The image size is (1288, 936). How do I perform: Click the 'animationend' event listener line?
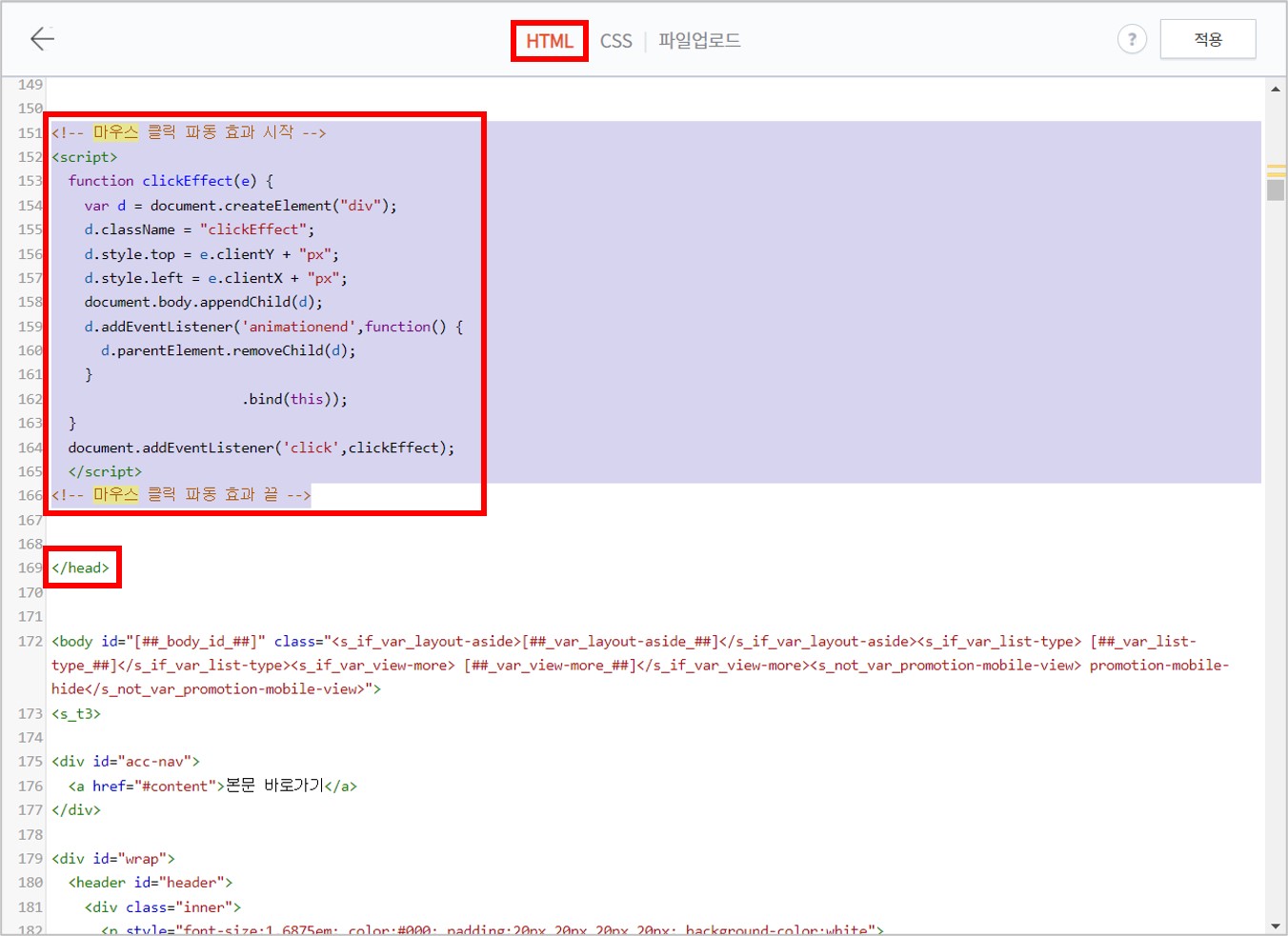(273, 327)
